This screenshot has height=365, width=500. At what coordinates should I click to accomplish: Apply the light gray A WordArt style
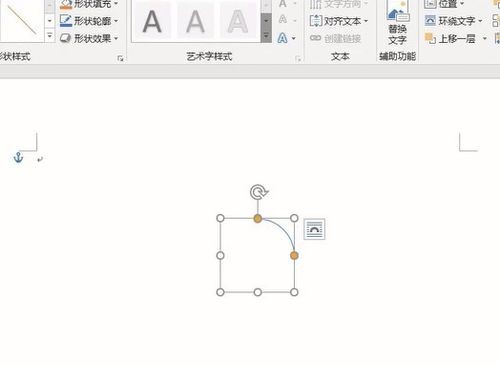point(195,21)
